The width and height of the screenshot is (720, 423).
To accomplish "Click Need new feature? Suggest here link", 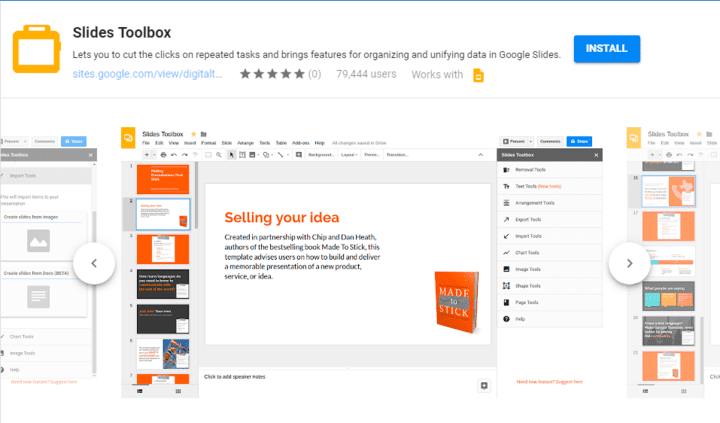I will coord(549,382).
